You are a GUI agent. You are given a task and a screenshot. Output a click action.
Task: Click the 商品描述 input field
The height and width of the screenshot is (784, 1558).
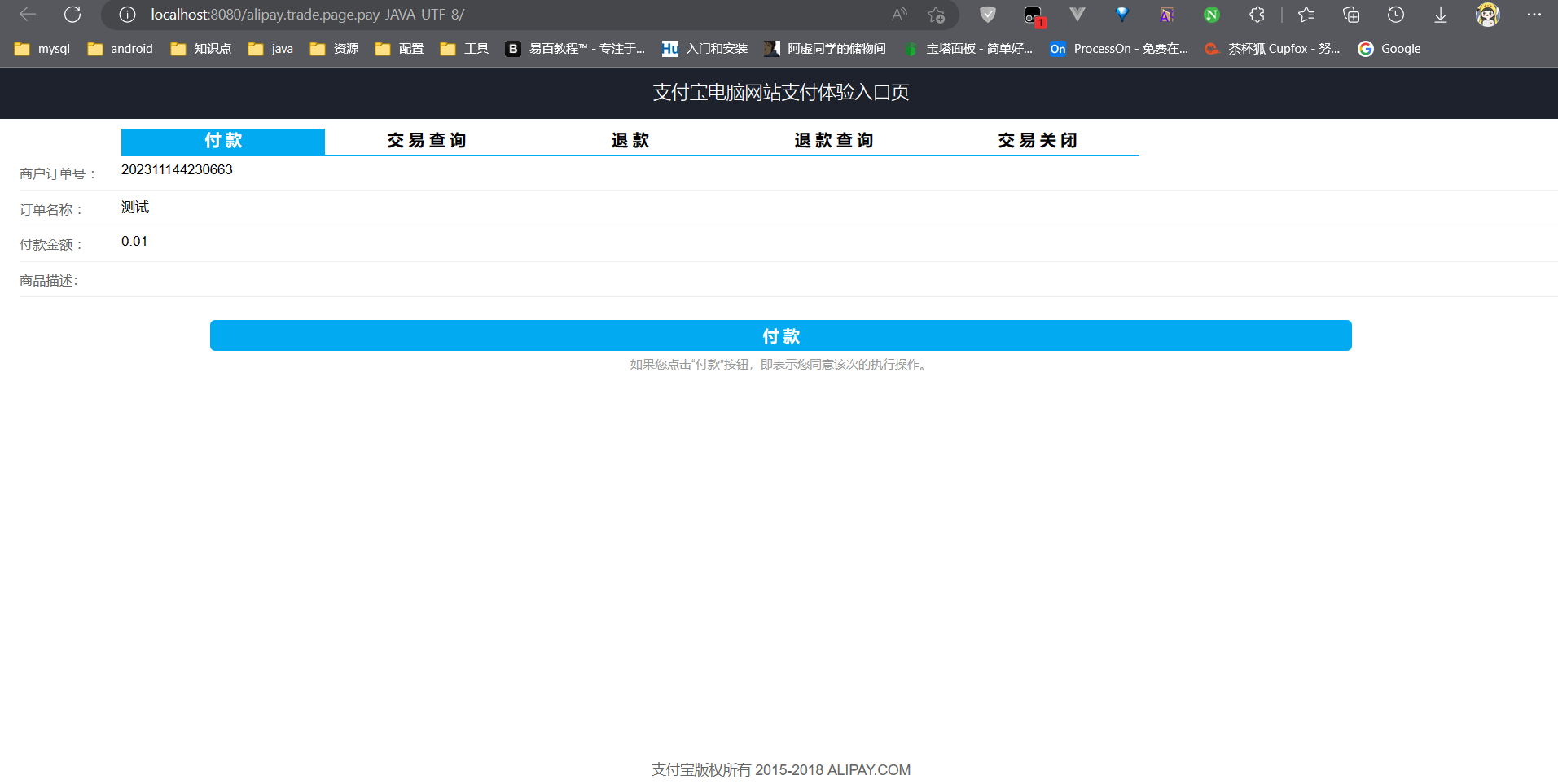click(x=839, y=279)
